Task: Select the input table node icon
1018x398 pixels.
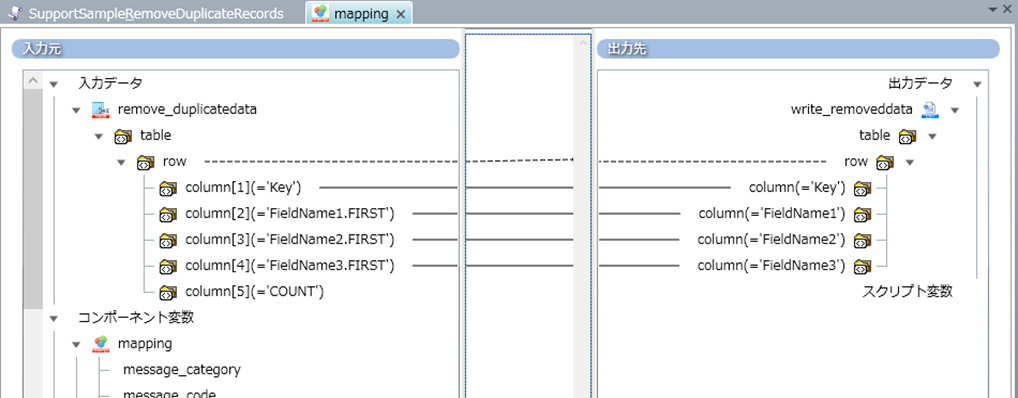Action: (x=123, y=136)
